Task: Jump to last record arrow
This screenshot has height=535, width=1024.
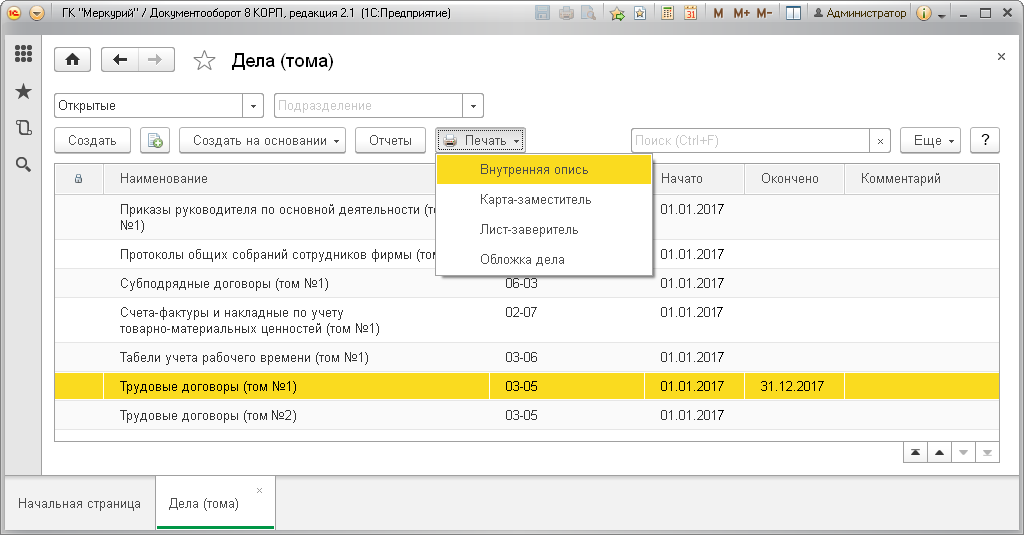Action: pyautogui.click(x=987, y=452)
